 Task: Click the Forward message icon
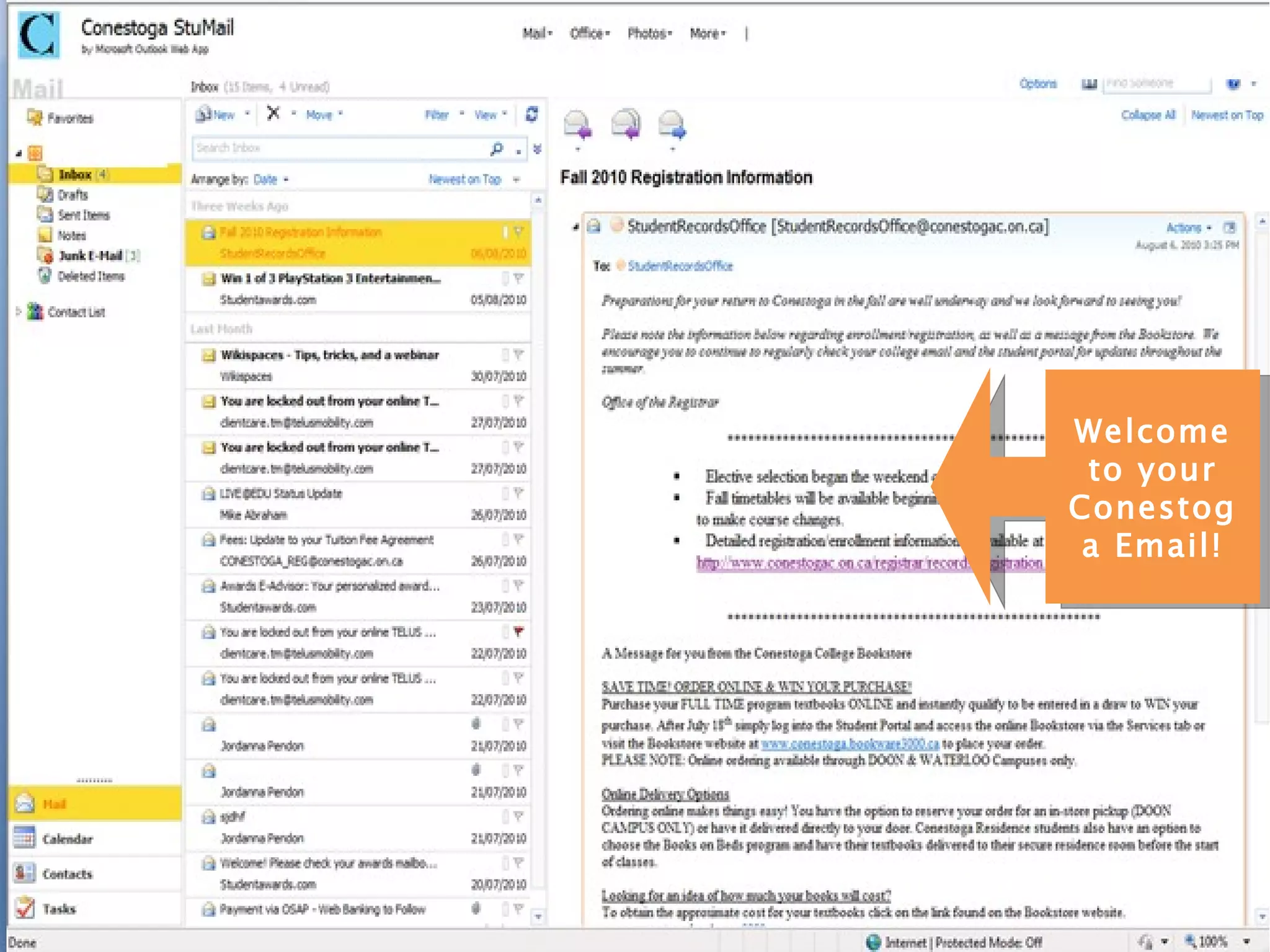[672, 125]
